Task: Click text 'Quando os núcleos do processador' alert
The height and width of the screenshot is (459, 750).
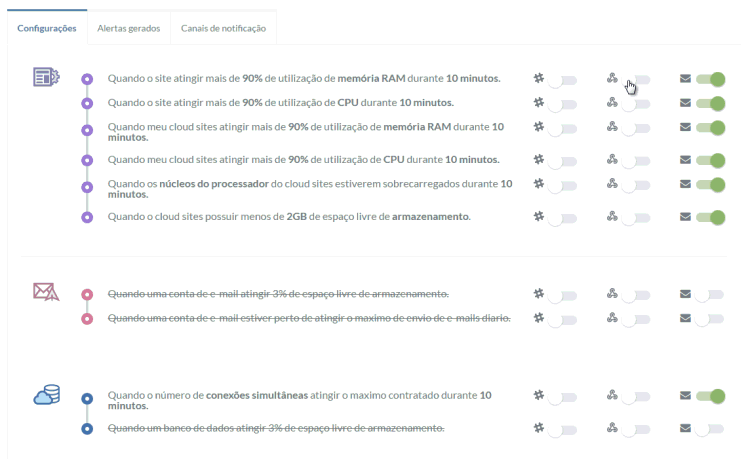Action: coord(310,189)
